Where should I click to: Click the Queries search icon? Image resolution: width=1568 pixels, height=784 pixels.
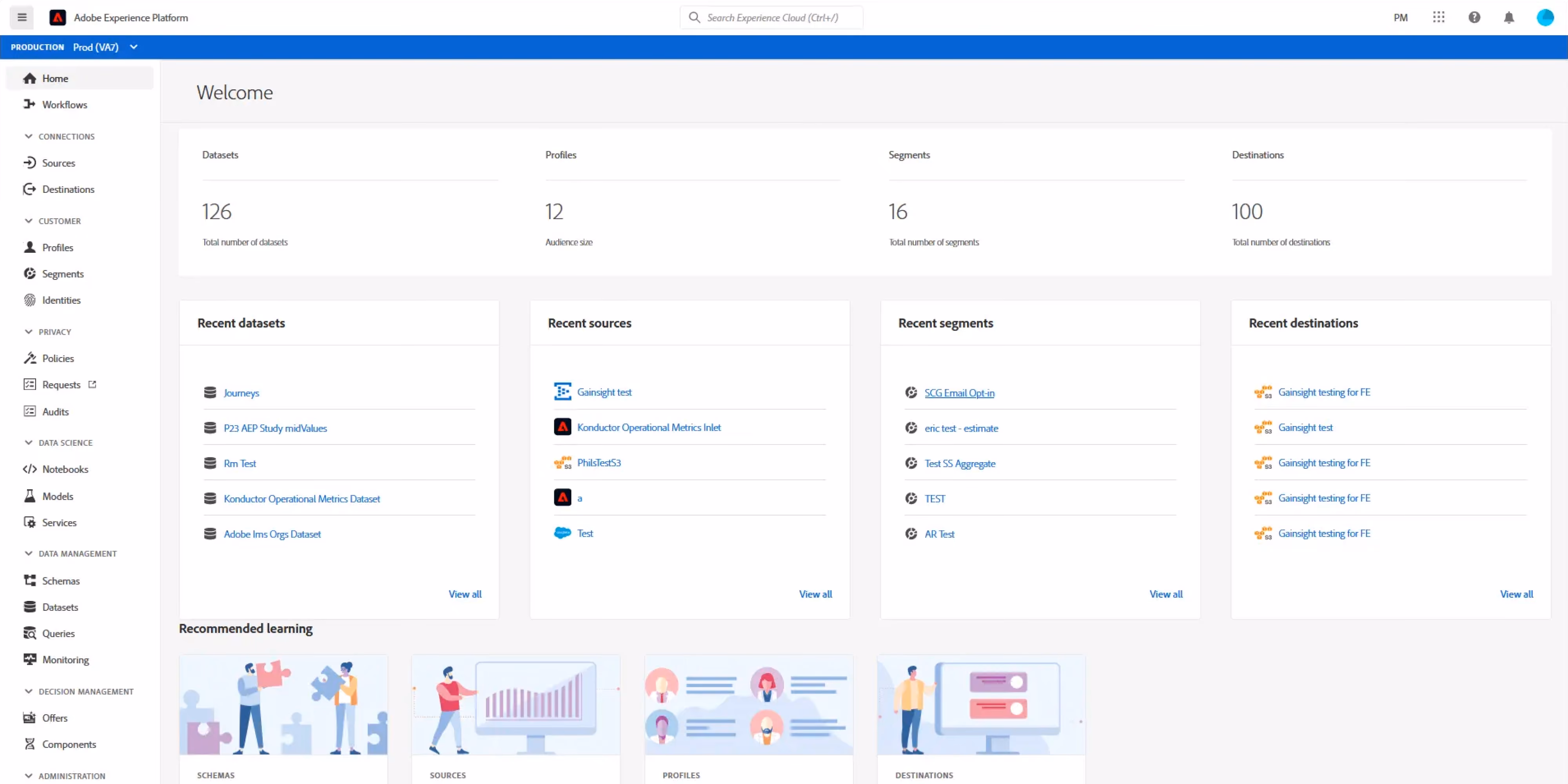(29, 633)
